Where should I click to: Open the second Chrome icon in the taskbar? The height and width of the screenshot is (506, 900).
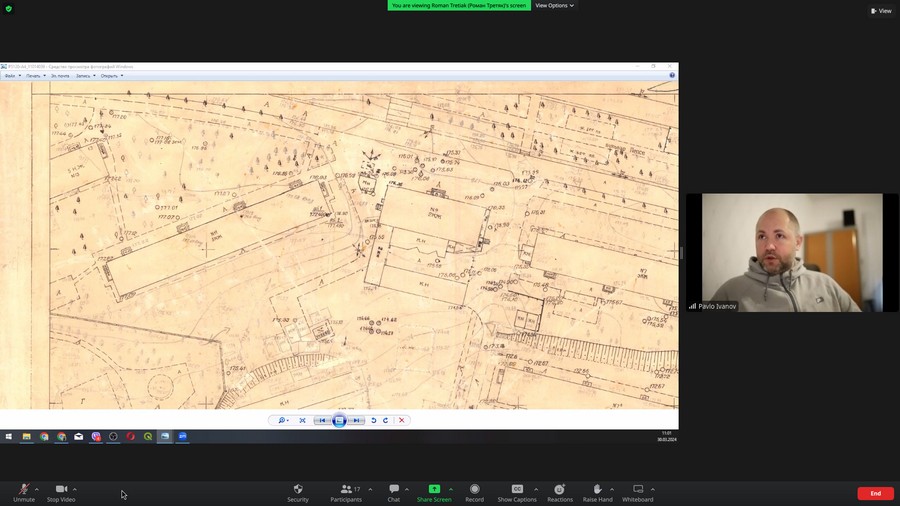[x=61, y=437]
